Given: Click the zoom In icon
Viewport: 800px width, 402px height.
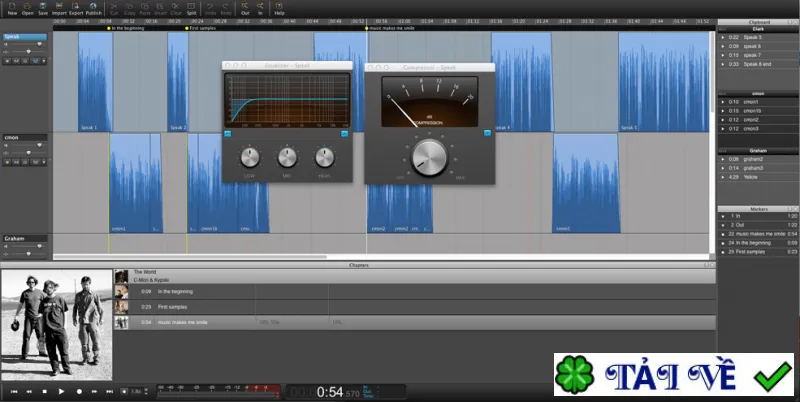Looking at the screenshot, I should coord(260,8).
